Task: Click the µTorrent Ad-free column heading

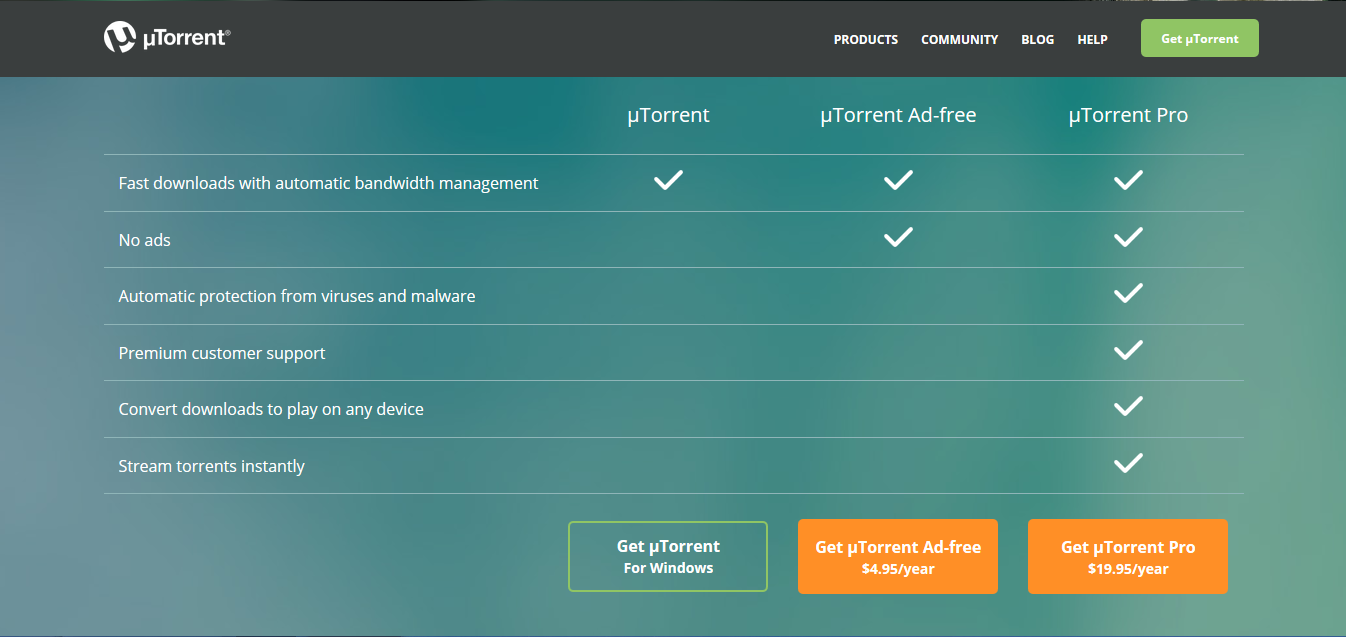Action: pyautogui.click(x=898, y=115)
